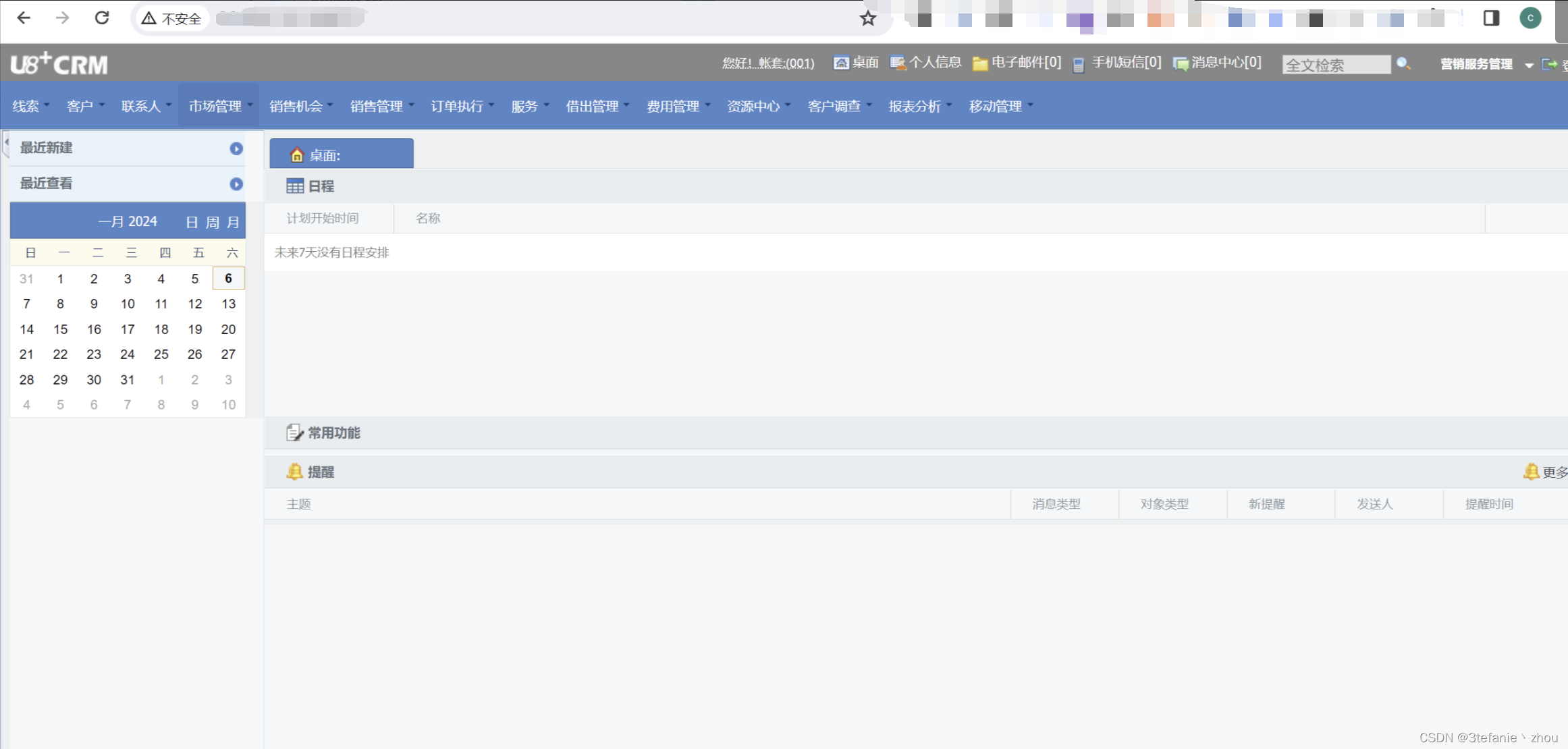Switch calendar to 周 view
The width and height of the screenshot is (1568, 749).
212,222
